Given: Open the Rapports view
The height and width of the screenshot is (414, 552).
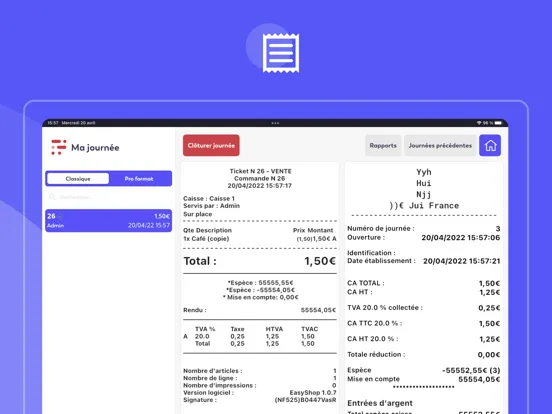Looking at the screenshot, I should point(383,145).
